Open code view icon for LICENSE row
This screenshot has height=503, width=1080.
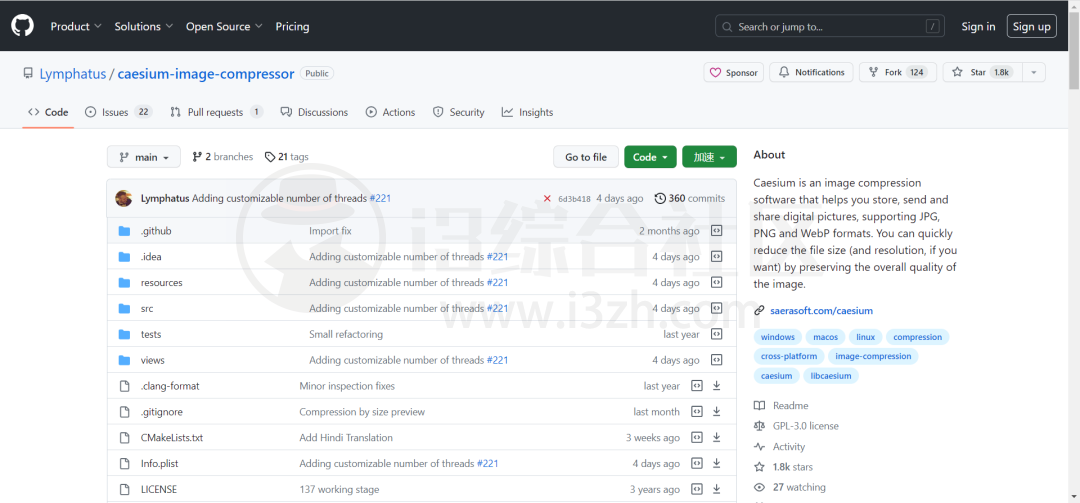pos(697,489)
